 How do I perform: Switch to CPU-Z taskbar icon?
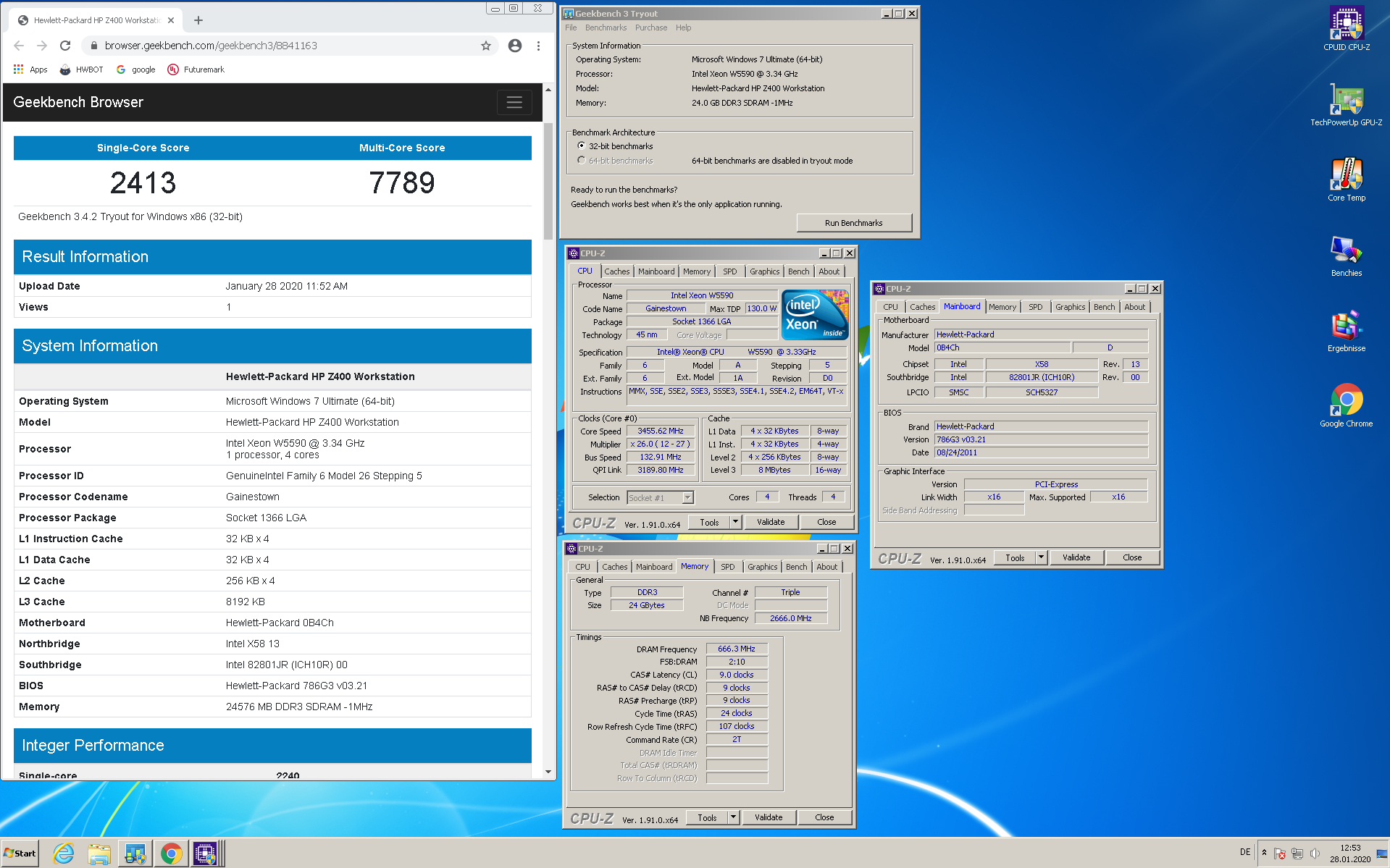pos(206,854)
